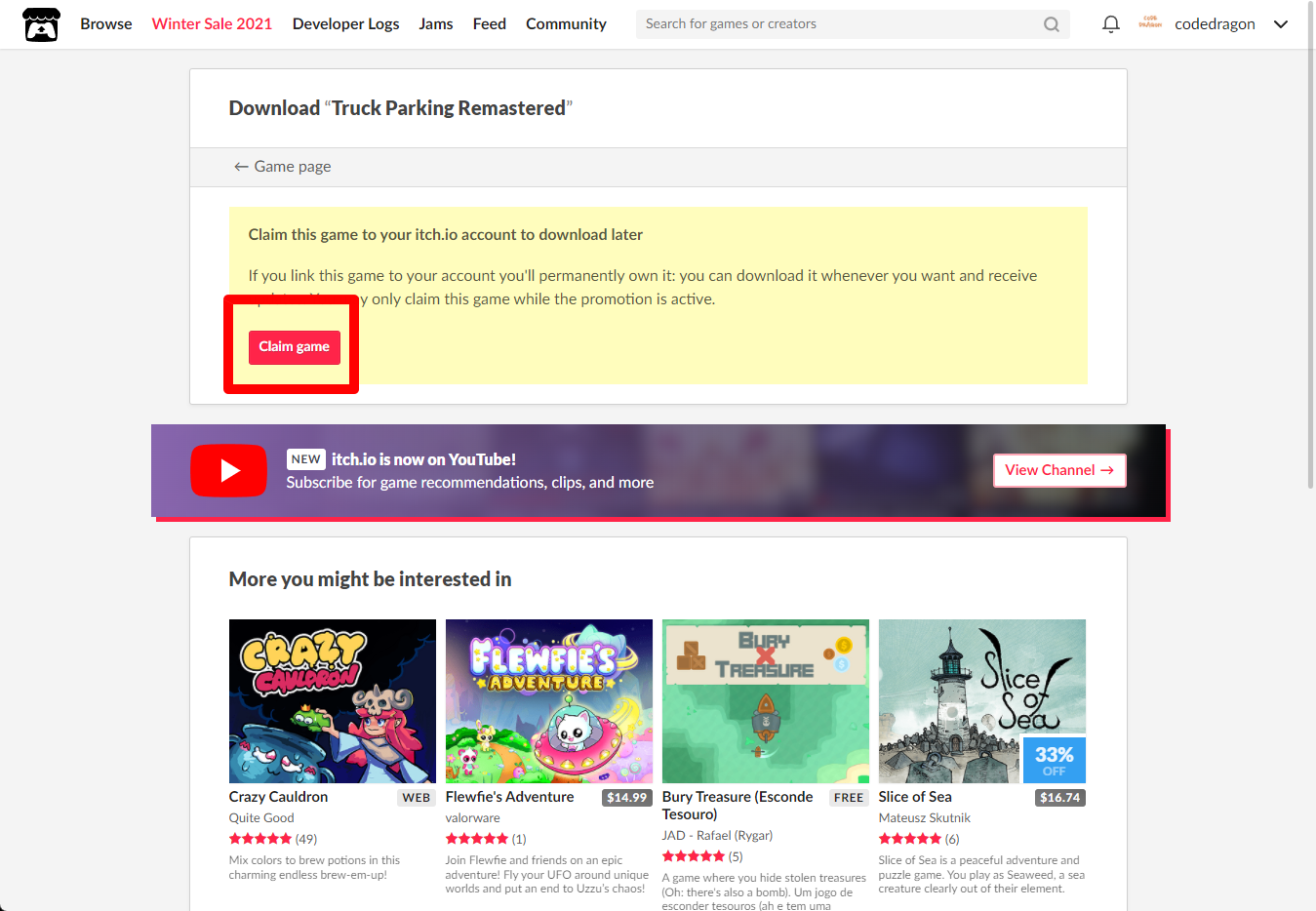The image size is (1316, 911).
Task: Click the 33% OFF badge
Action: click(1055, 761)
